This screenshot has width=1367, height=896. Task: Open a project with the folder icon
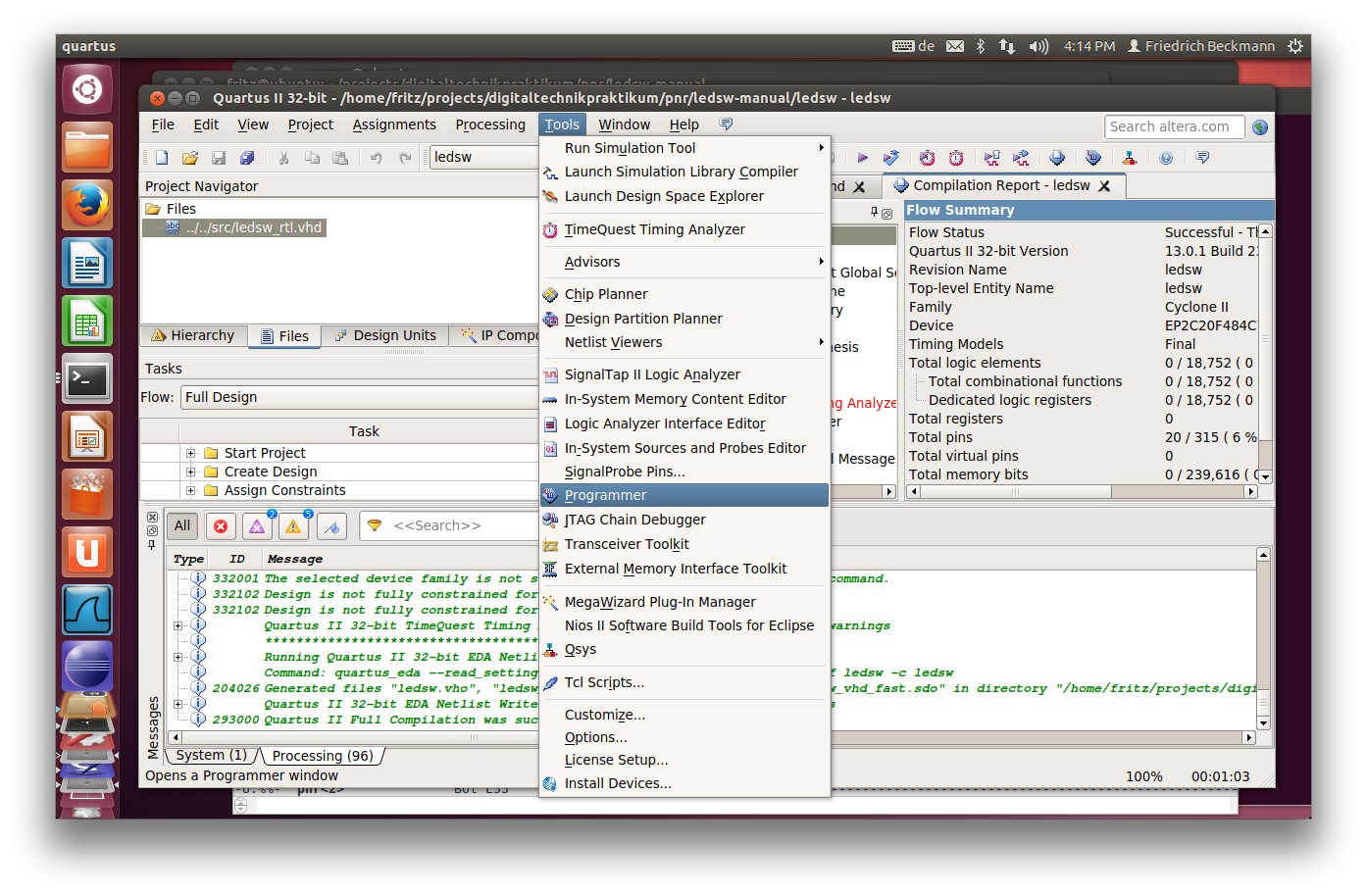point(190,158)
